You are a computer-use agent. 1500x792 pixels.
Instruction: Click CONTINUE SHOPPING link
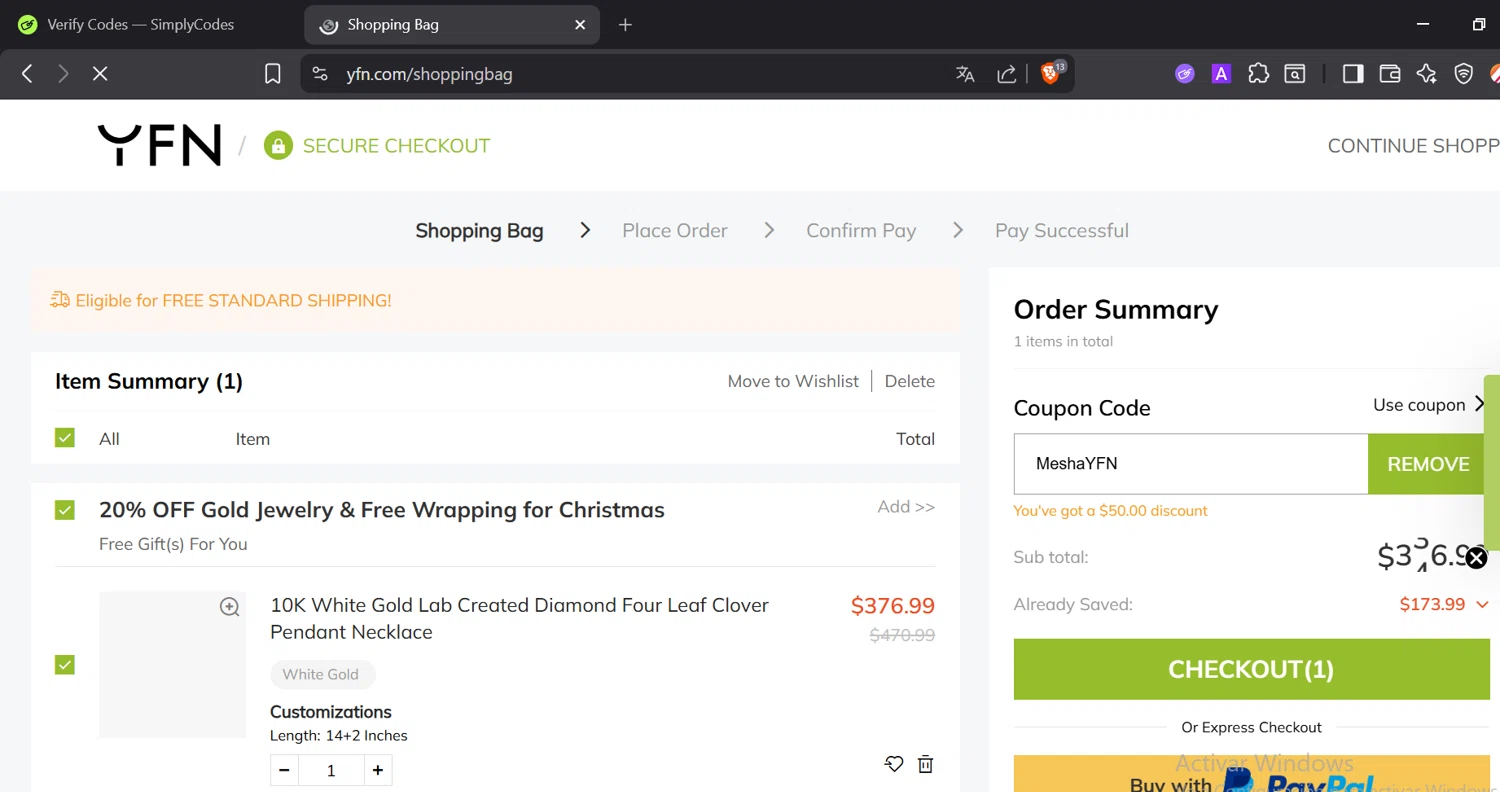pos(1413,145)
